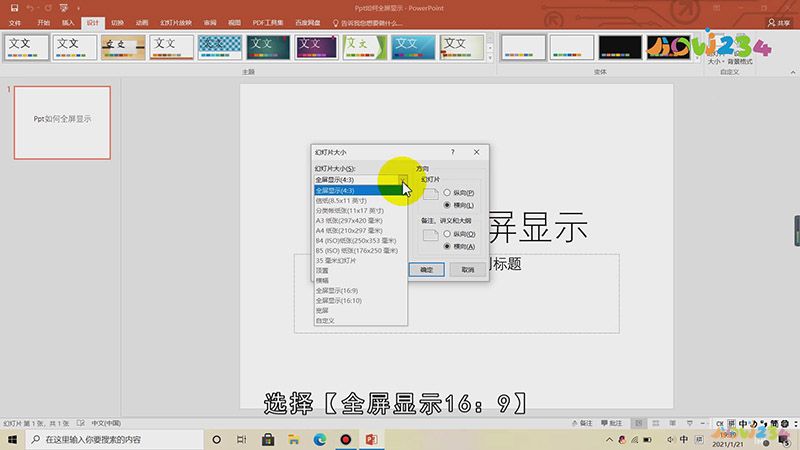Viewport: 800px width, 450px height.
Task: Switch to Slide Sorter view icon
Action: click(x=656, y=423)
